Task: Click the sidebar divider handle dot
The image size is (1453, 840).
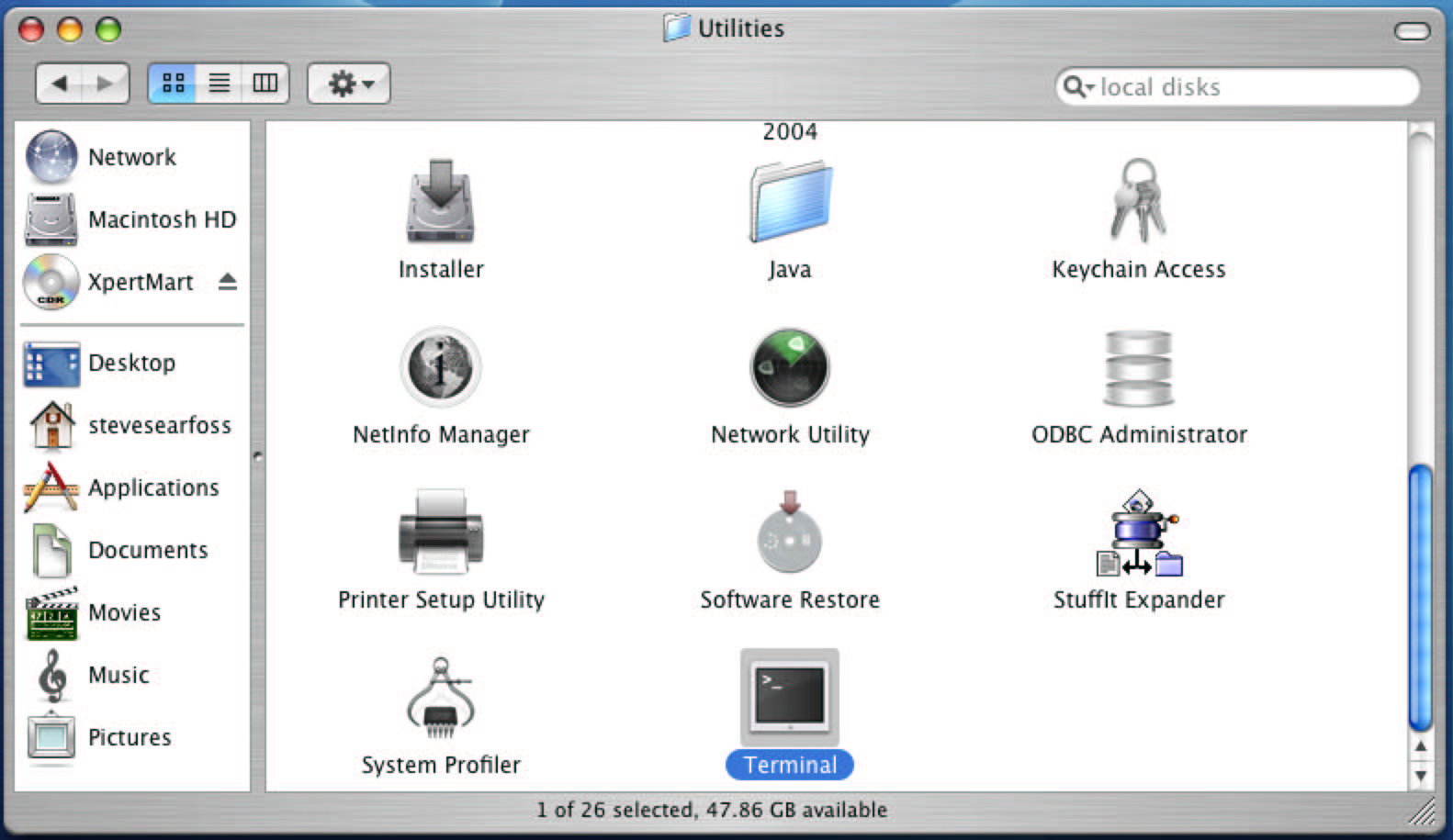Action: pyautogui.click(x=258, y=456)
